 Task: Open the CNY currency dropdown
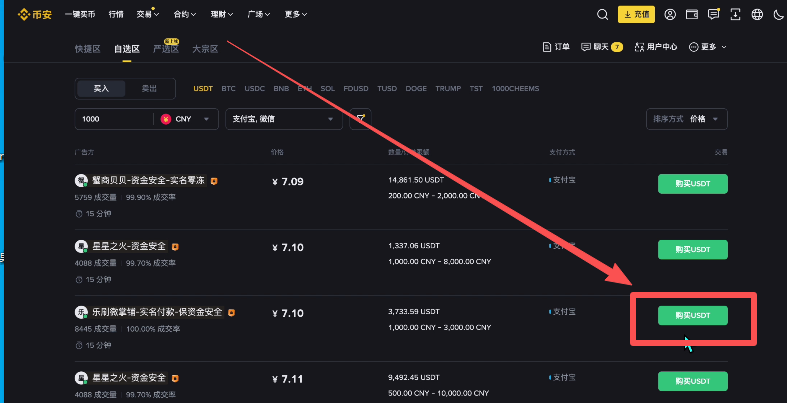(x=187, y=119)
